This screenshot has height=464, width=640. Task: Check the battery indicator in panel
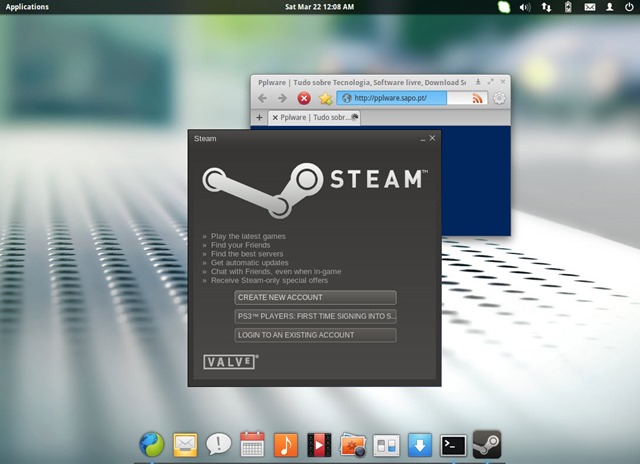568,7
